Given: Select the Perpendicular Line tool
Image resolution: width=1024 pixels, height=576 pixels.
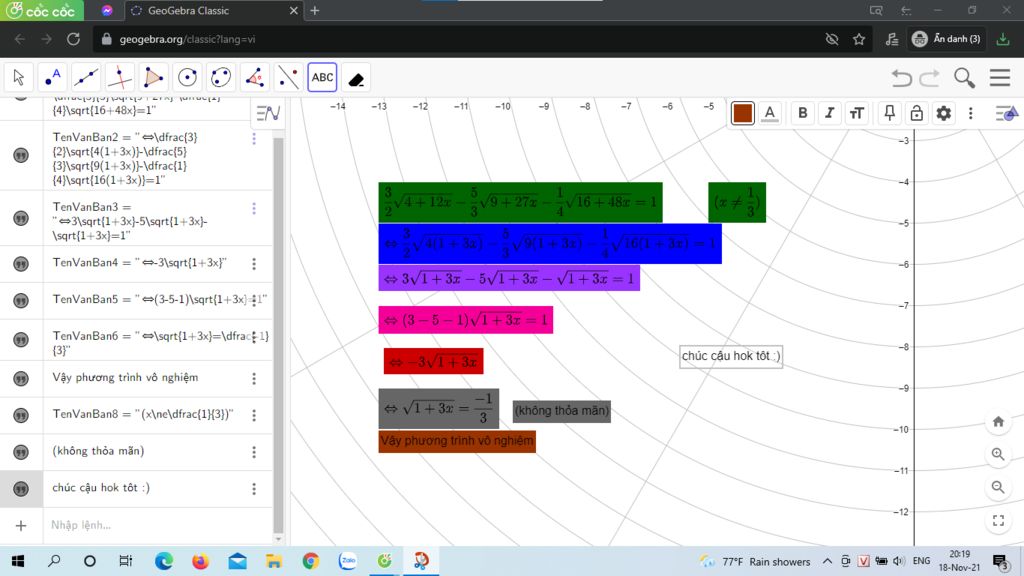Looking at the screenshot, I should pyautogui.click(x=120, y=78).
